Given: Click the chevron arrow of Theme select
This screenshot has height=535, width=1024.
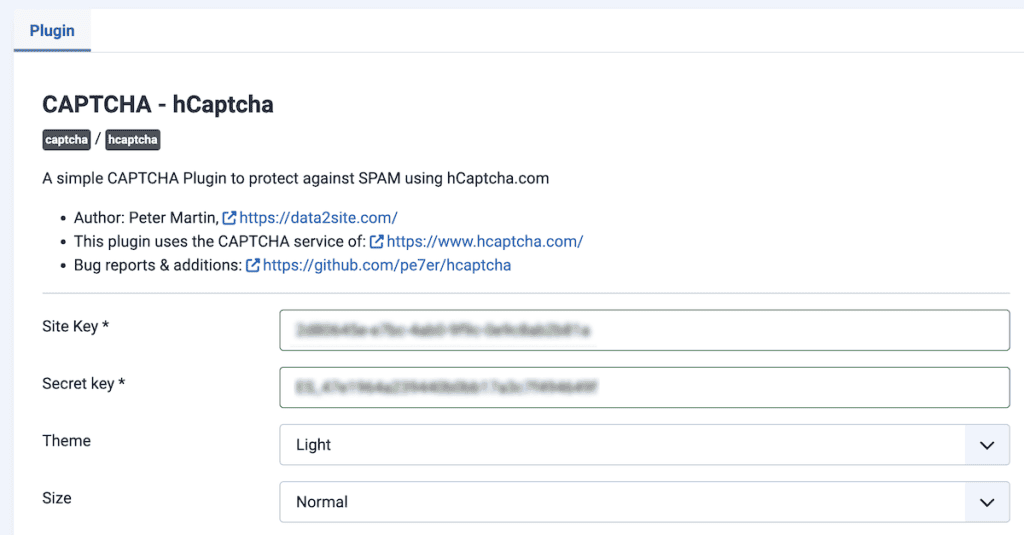Looking at the screenshot, I should point(987,446).
